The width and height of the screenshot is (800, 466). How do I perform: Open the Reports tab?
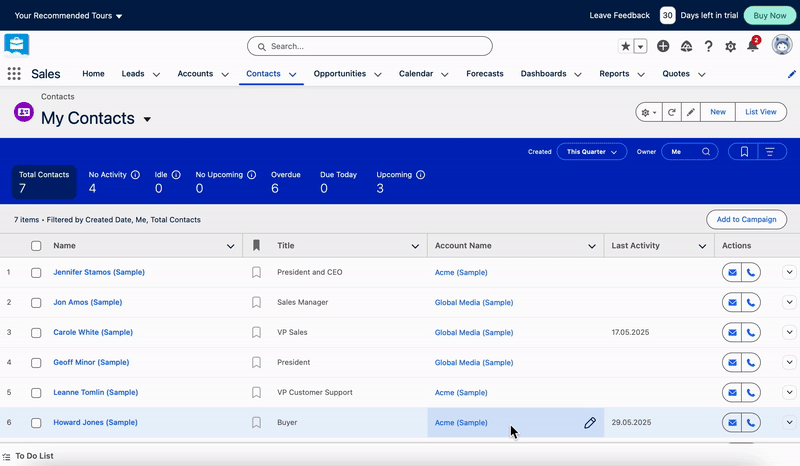pos(614,74)
